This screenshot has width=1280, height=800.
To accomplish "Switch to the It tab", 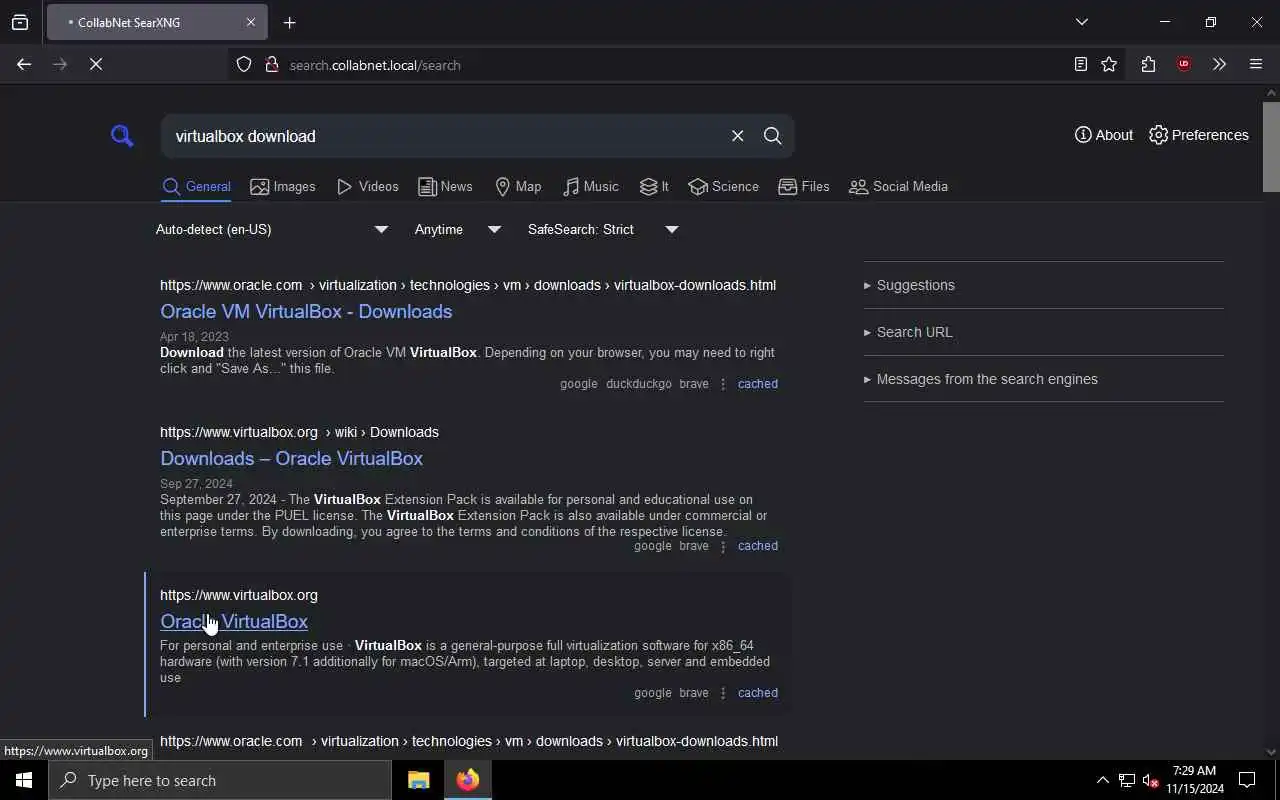I will (x=654, y=187).
